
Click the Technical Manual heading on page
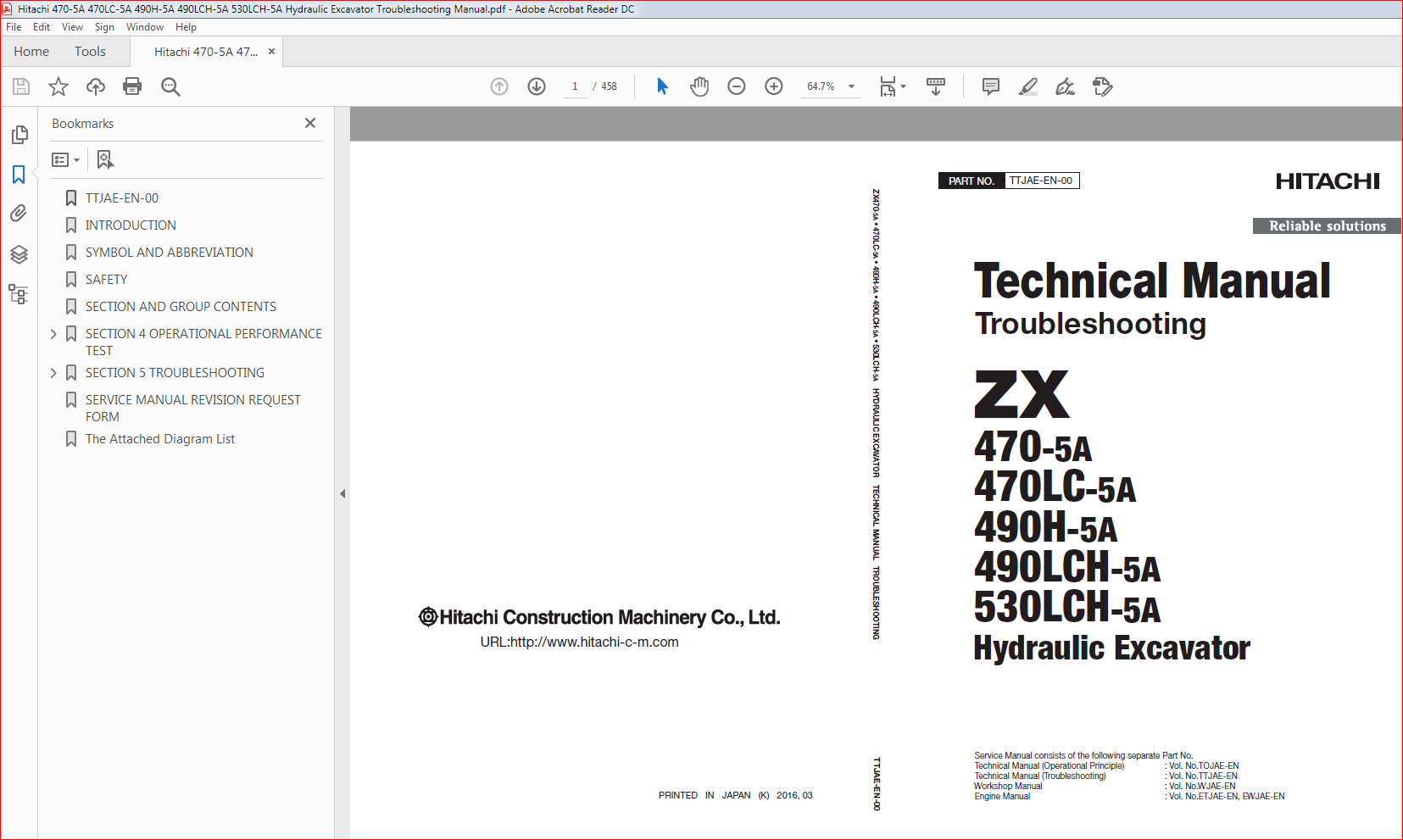[x=1152, y=281]
